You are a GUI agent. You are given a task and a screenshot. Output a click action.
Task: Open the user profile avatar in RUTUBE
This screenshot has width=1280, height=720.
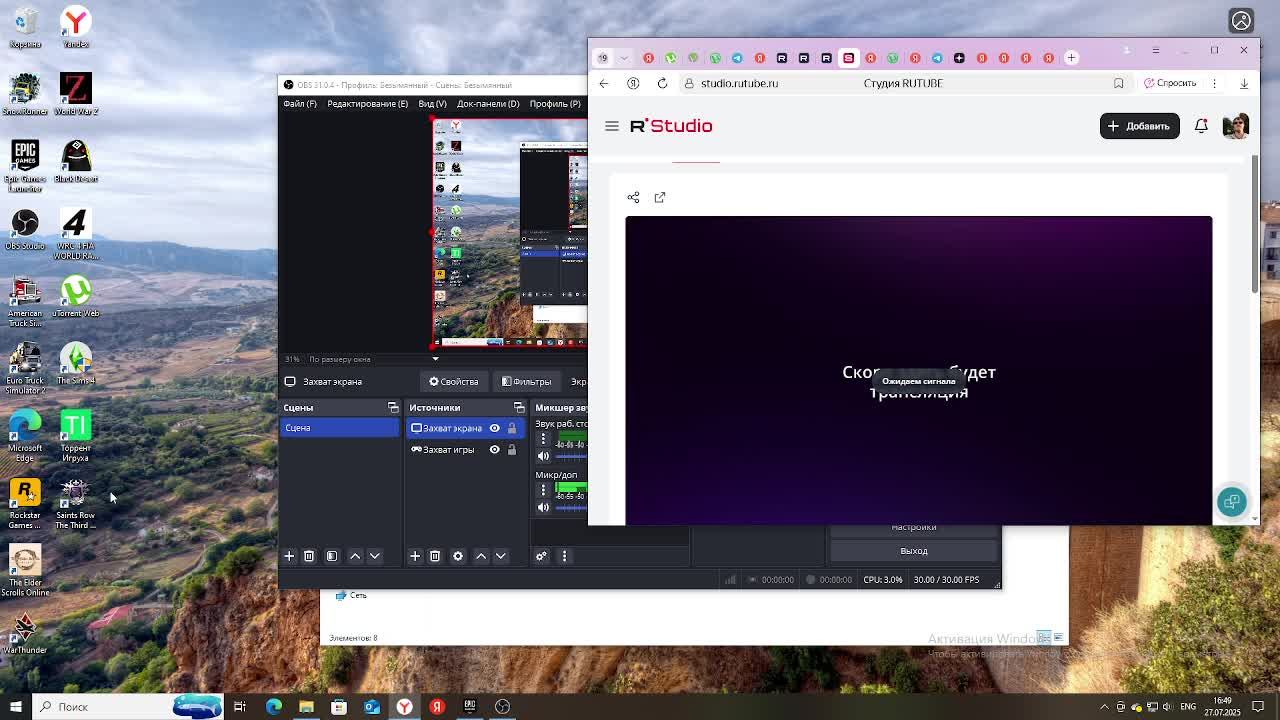point(1236,126)
